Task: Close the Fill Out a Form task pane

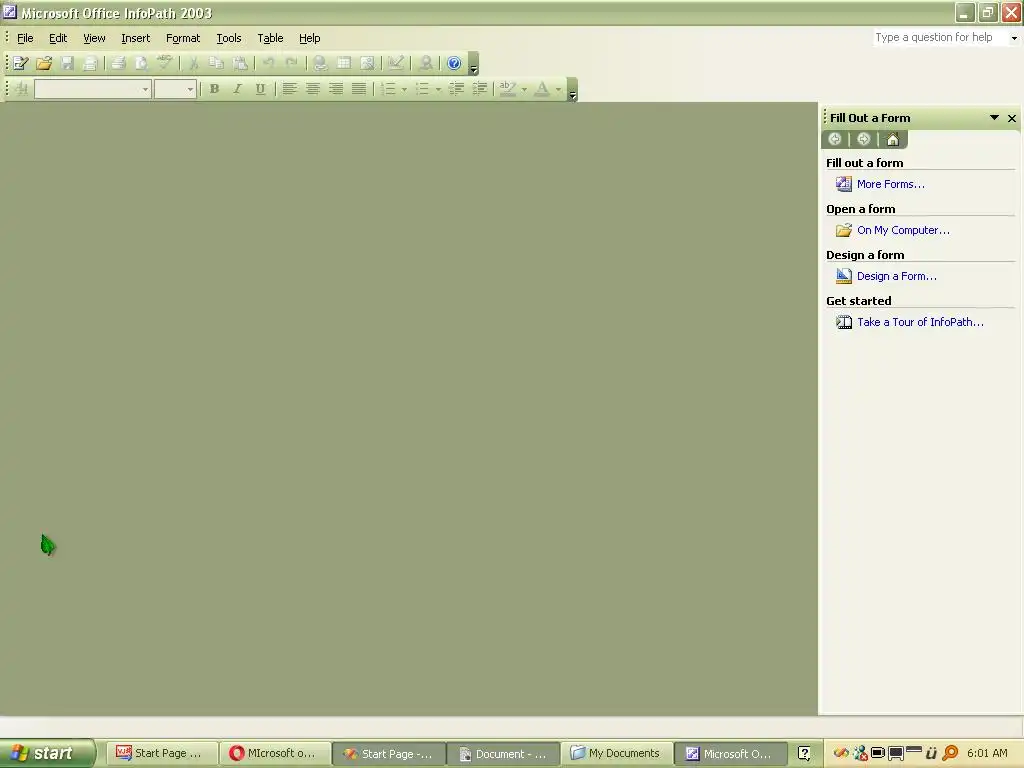Action: tap(1012, 118)
